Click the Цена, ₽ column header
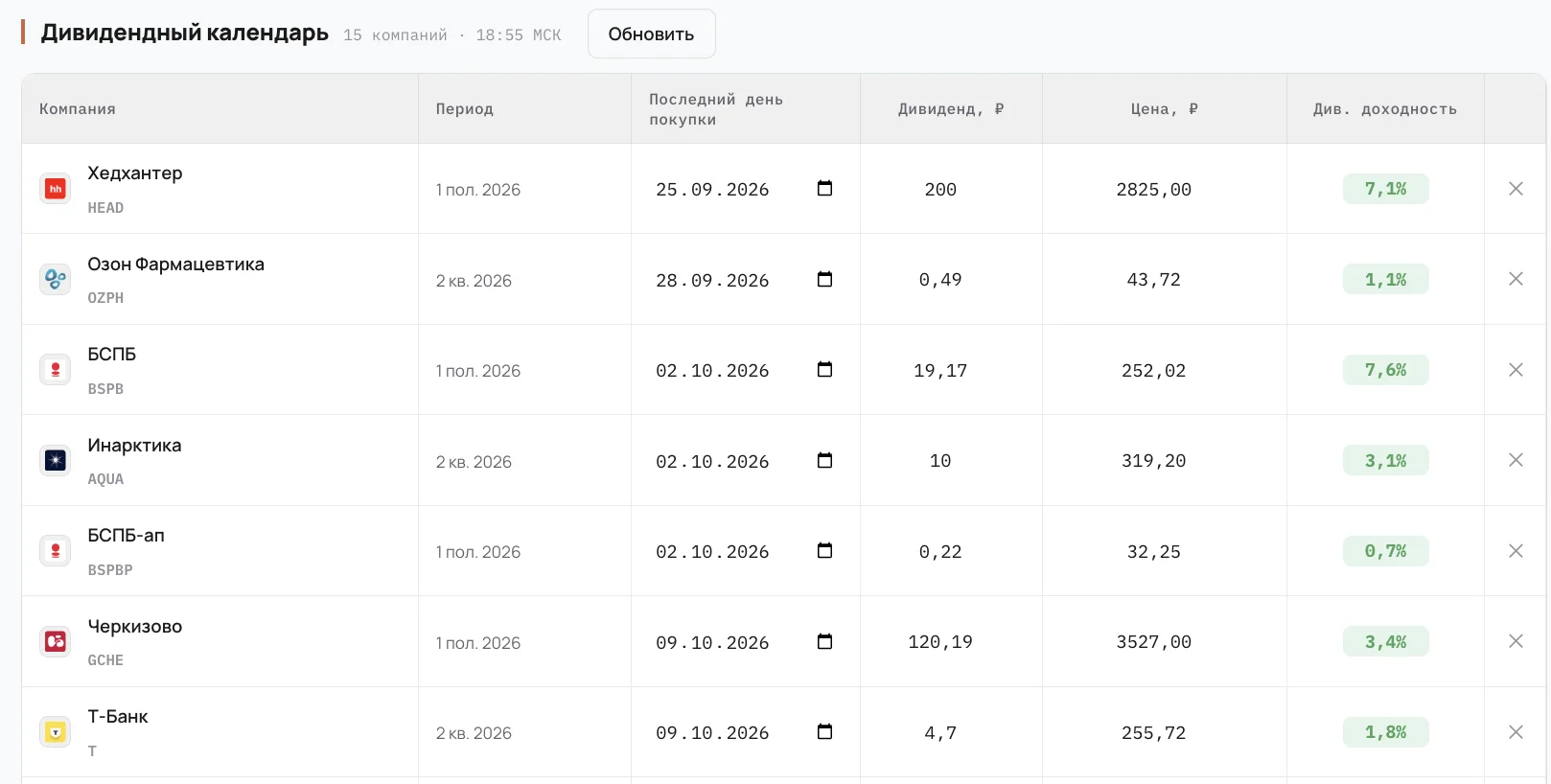1551x784 pixels. click(x=1165, y=109)
